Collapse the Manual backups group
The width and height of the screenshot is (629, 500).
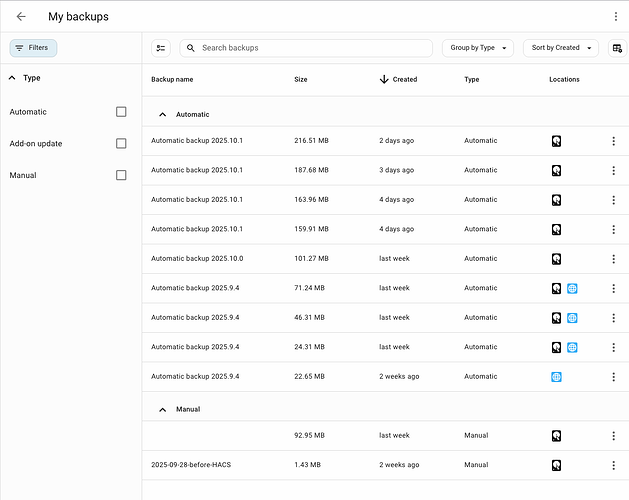[163, 409]
